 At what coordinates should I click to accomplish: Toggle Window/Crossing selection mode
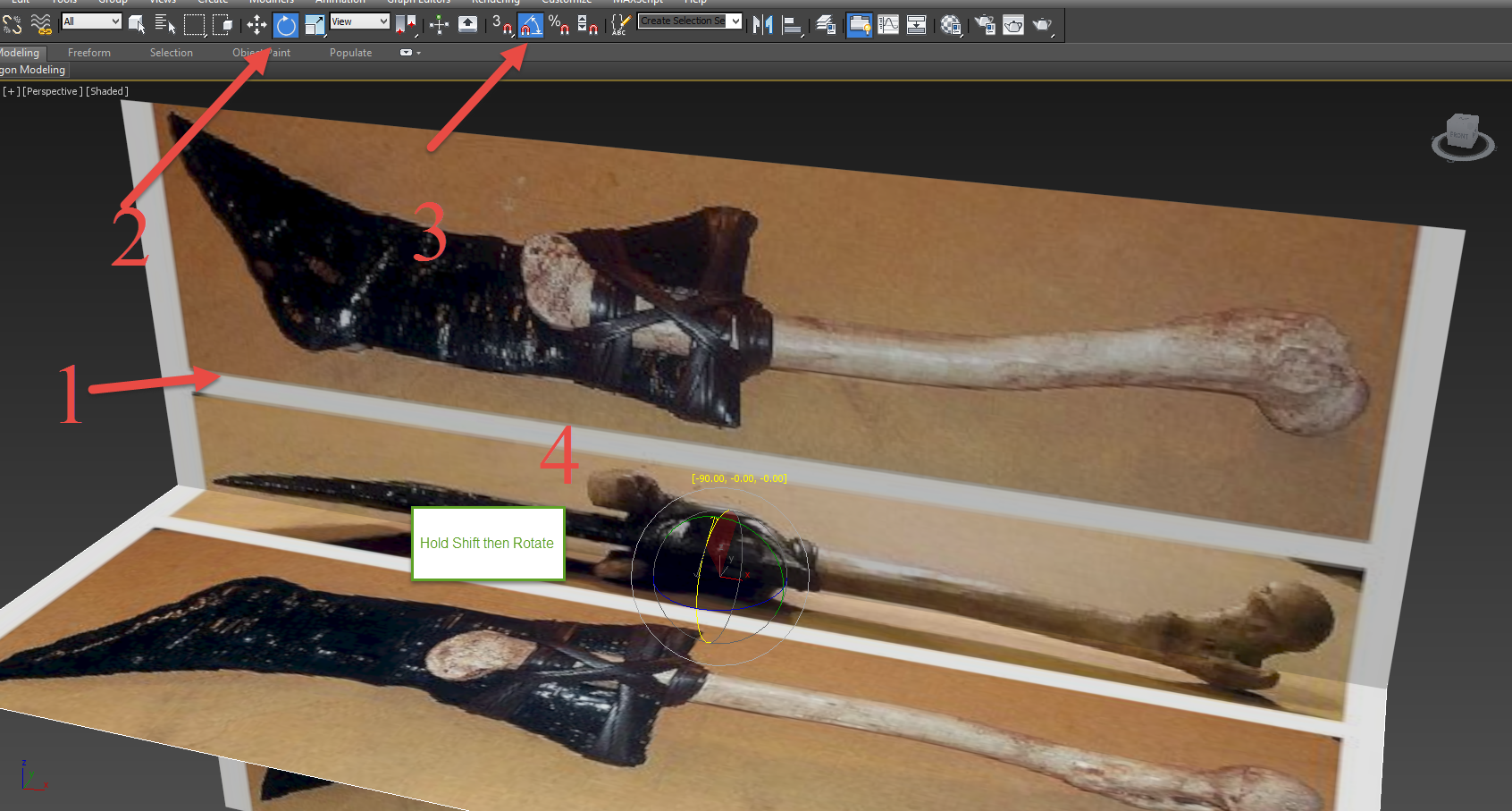coord(223,24)
